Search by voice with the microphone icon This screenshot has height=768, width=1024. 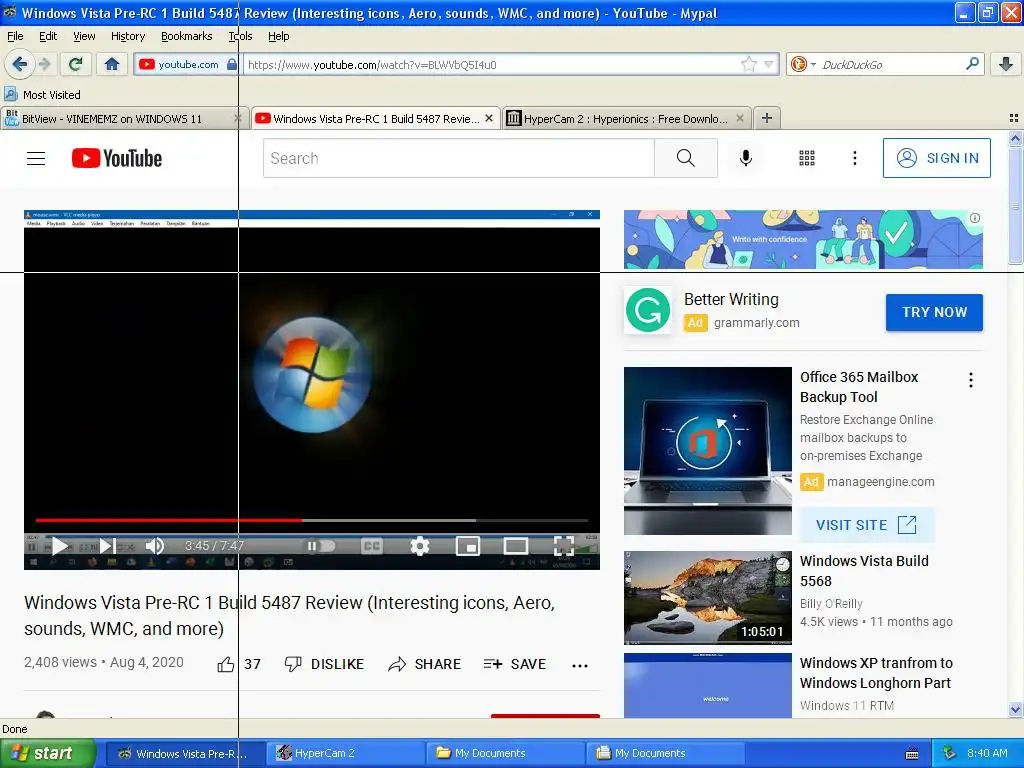746,158
